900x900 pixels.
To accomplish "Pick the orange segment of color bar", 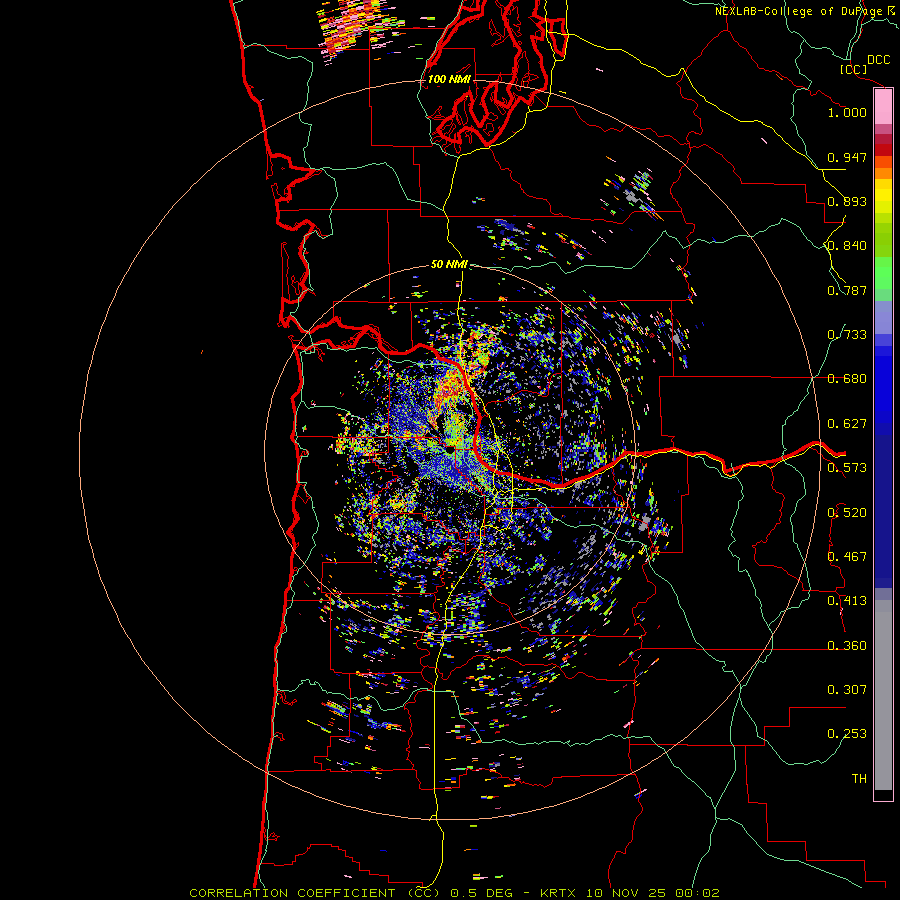I will [883, 173].
